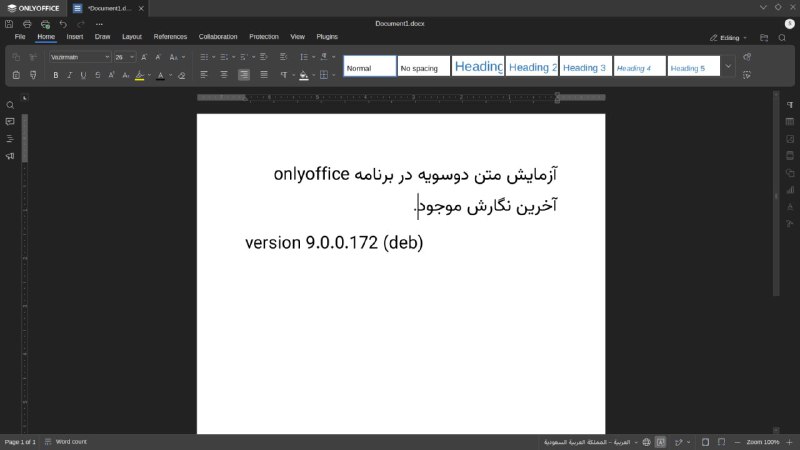The height and width of the screenshot is (450, 800).
Task: Open the Headings navigation panel
Action: [x=10, y=139]
